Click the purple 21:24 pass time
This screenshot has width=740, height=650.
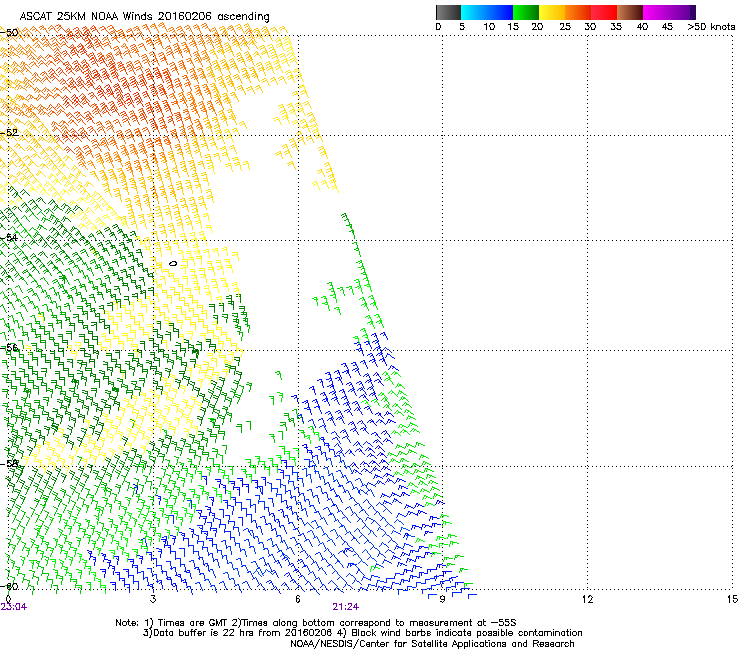[x=345, y=607]
